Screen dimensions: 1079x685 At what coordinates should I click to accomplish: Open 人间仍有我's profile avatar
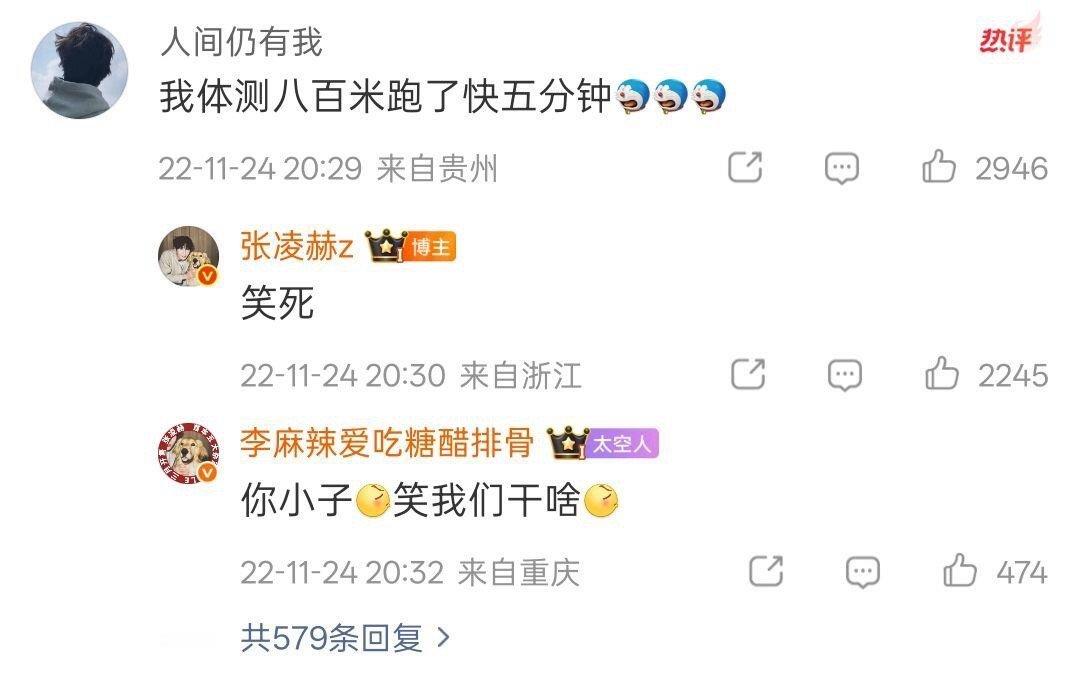[x=79, y=70]
